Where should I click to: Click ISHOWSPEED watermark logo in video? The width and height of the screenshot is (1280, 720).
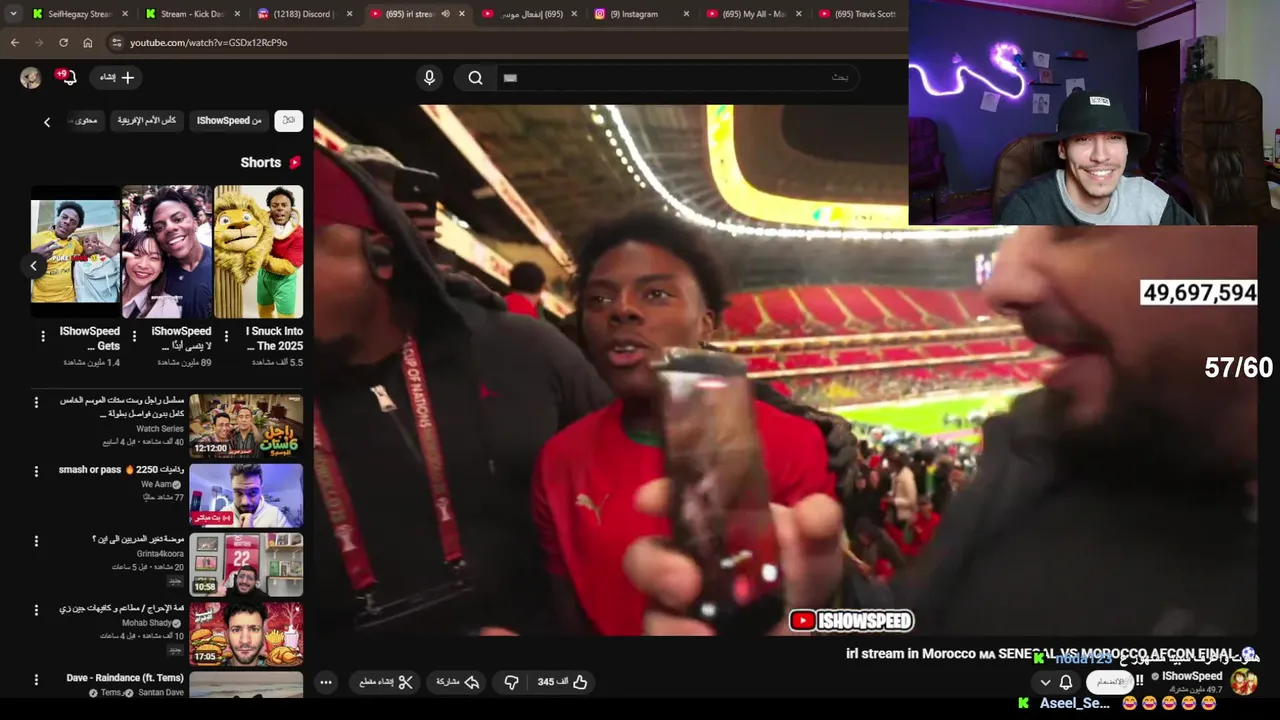point(851,621)
